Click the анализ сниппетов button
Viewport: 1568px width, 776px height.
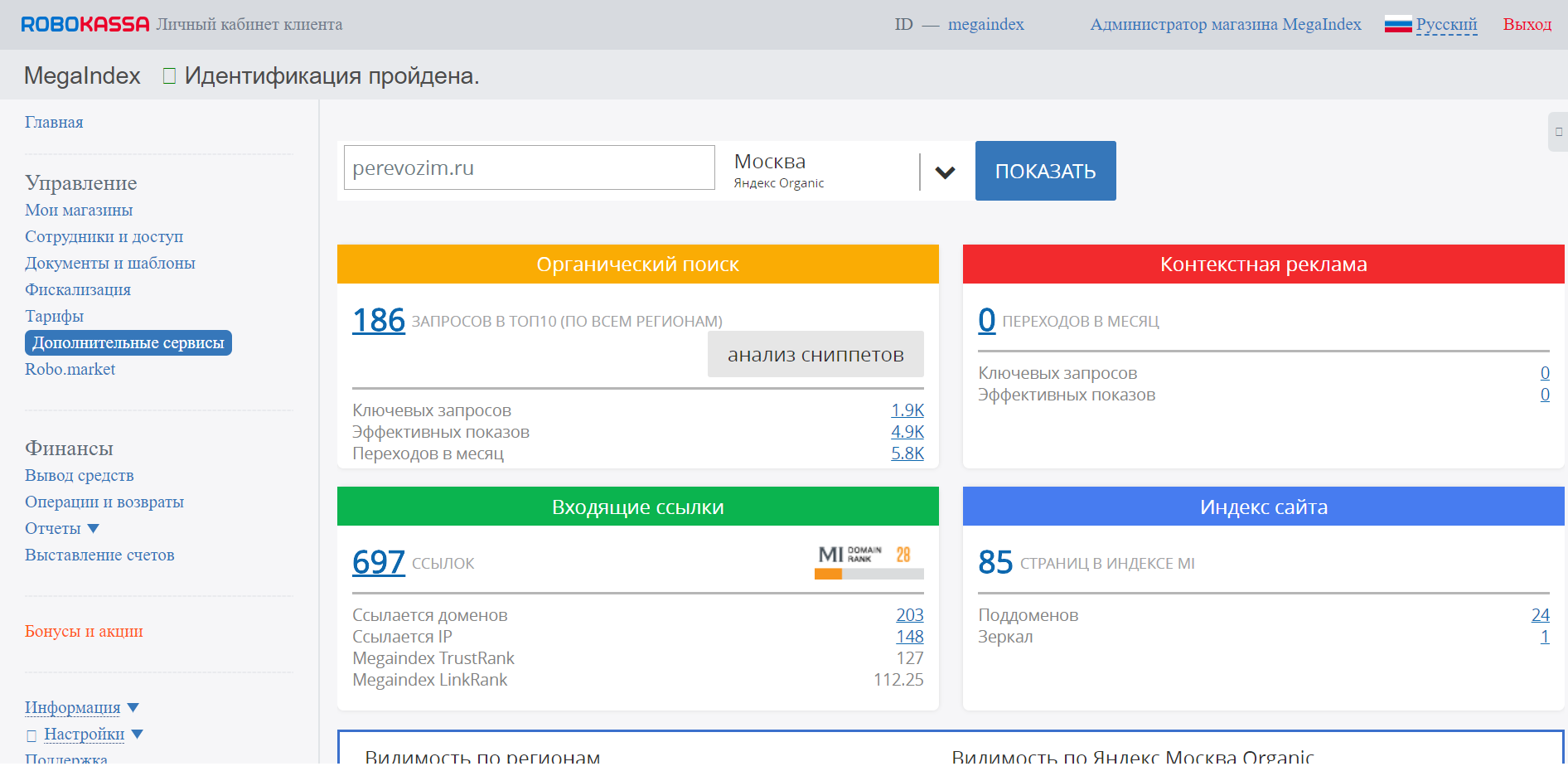coord(815,354)
